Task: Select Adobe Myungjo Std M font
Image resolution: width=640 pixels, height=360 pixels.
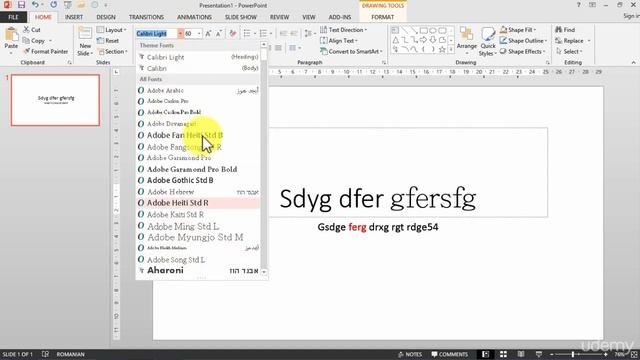Action: (198, 237)
